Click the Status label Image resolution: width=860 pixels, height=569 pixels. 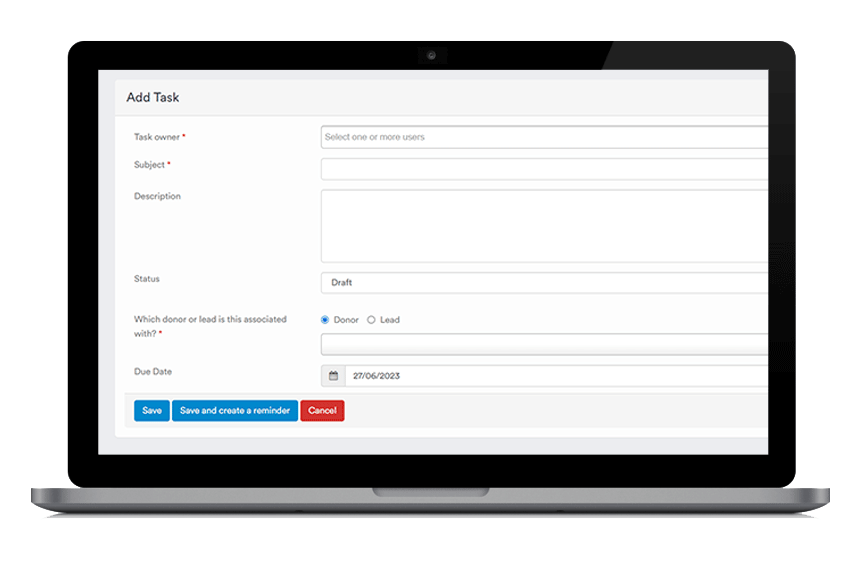(147, 279)
